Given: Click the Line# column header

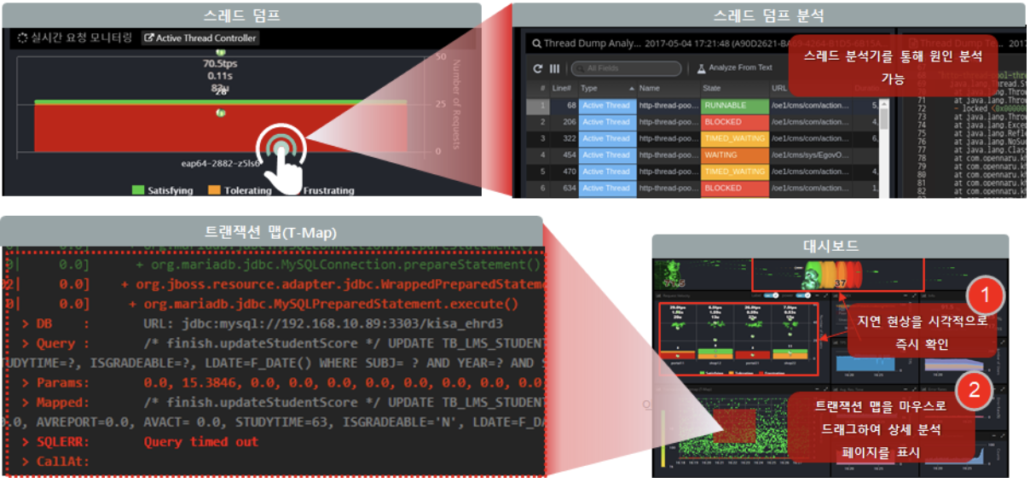Looking at the screenshot, I should click(x=561, y=88).
